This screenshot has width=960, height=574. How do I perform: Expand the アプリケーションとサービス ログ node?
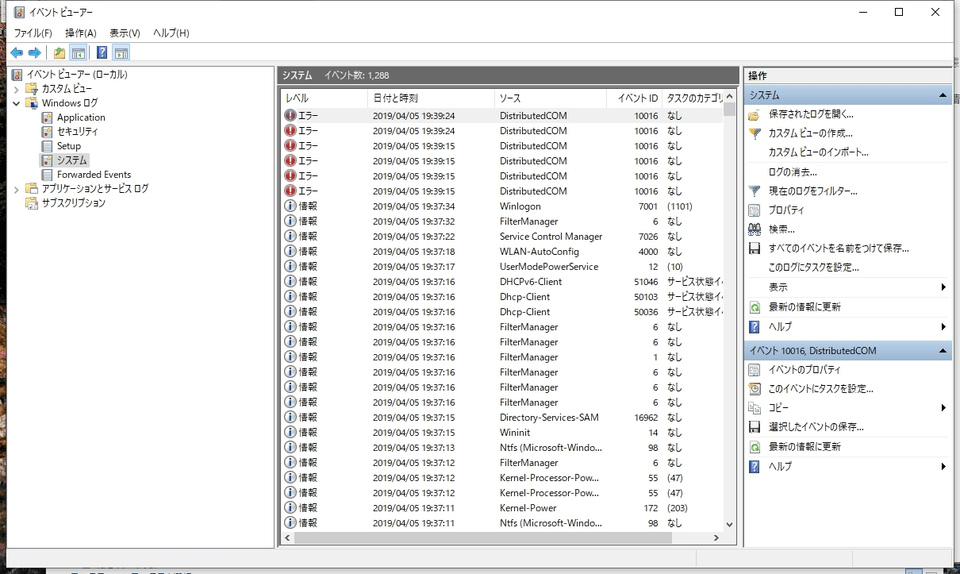[16, 189]
